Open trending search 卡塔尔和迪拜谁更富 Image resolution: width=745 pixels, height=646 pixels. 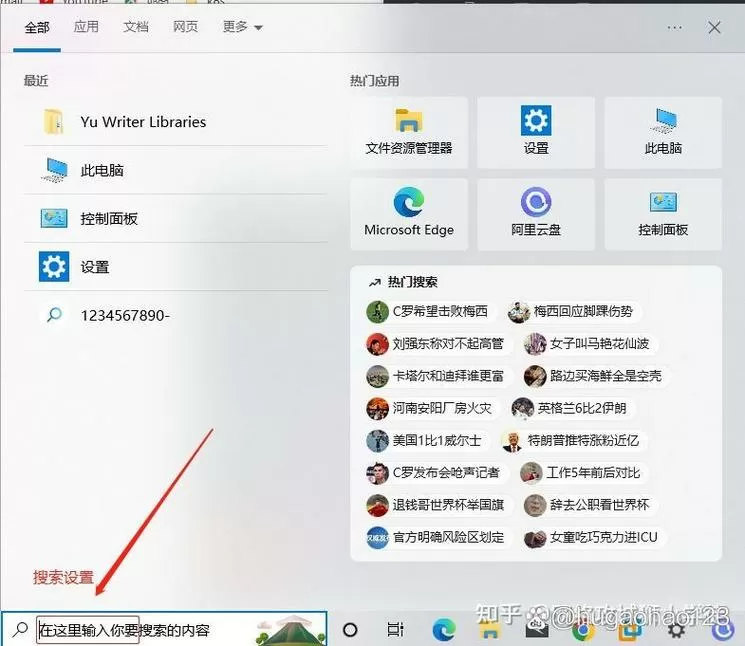pyautogui.click(x=437, y=376)
